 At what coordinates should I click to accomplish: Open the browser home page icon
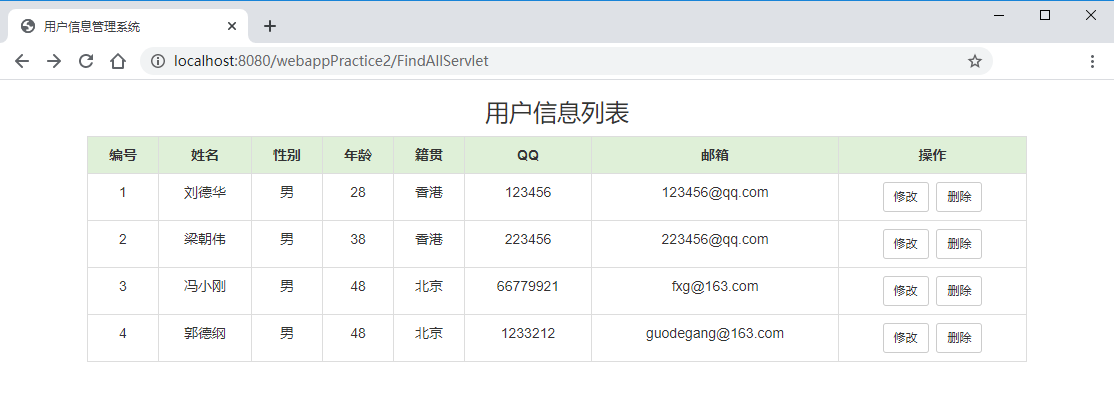pos(118,61)
